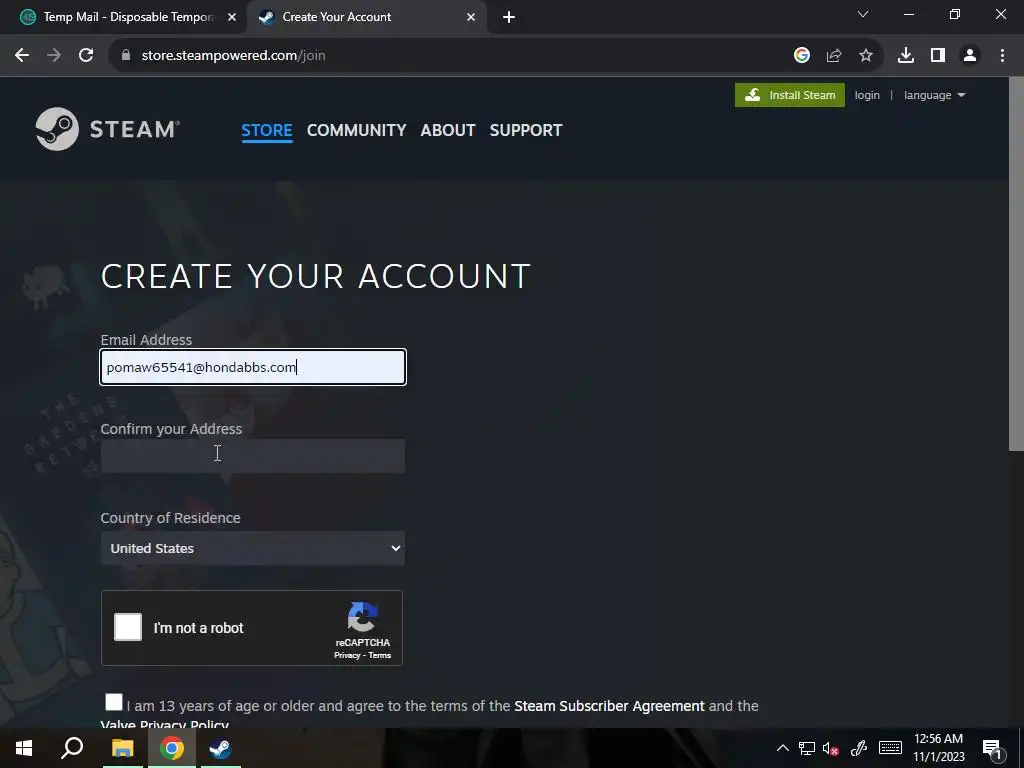Reload the Steam join page
1024x768 pixels.
pyautogui.click(x=86, y=56)
